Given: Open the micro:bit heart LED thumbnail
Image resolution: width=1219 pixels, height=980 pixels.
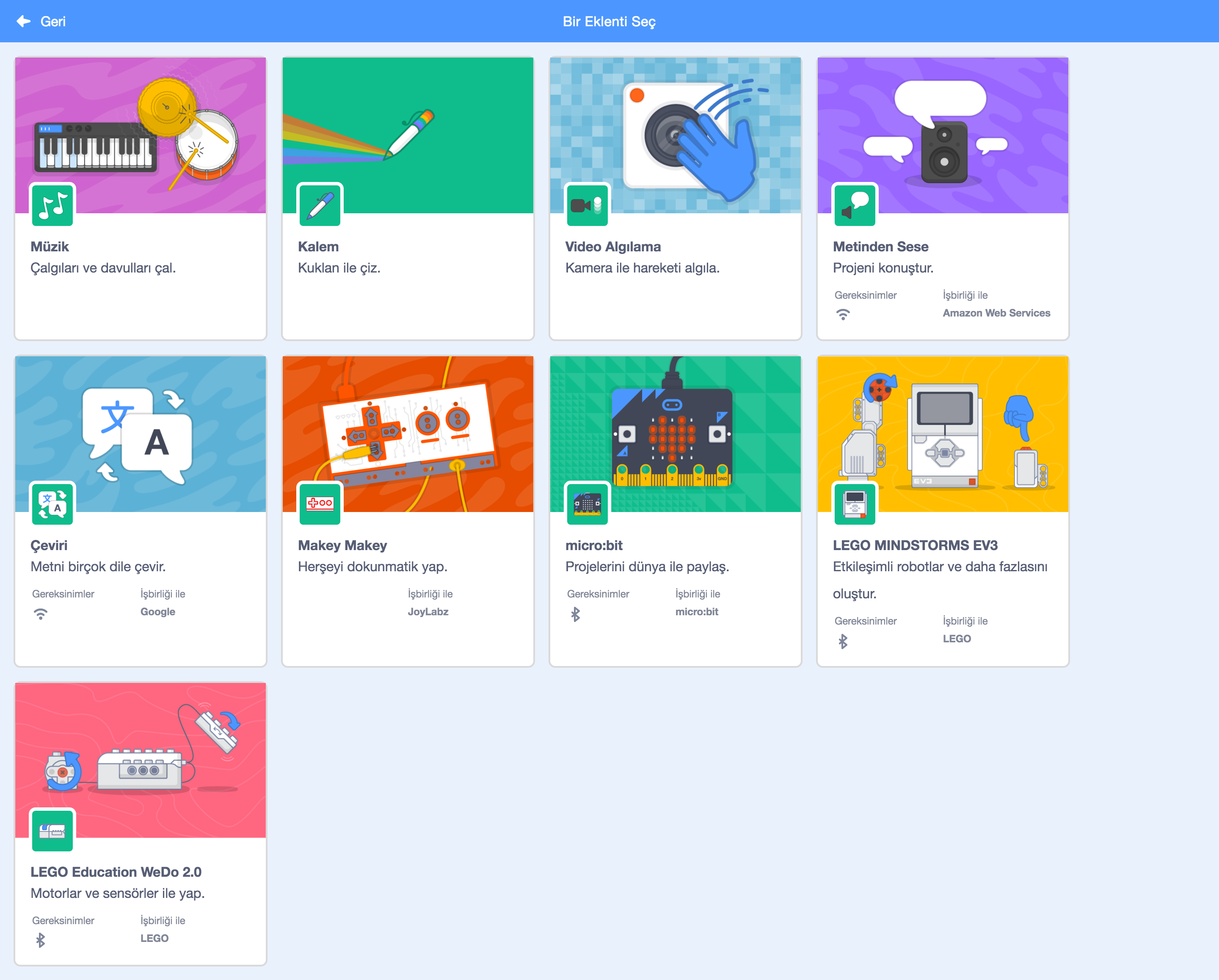Looking at the screenshot, I should pos(675,434).
